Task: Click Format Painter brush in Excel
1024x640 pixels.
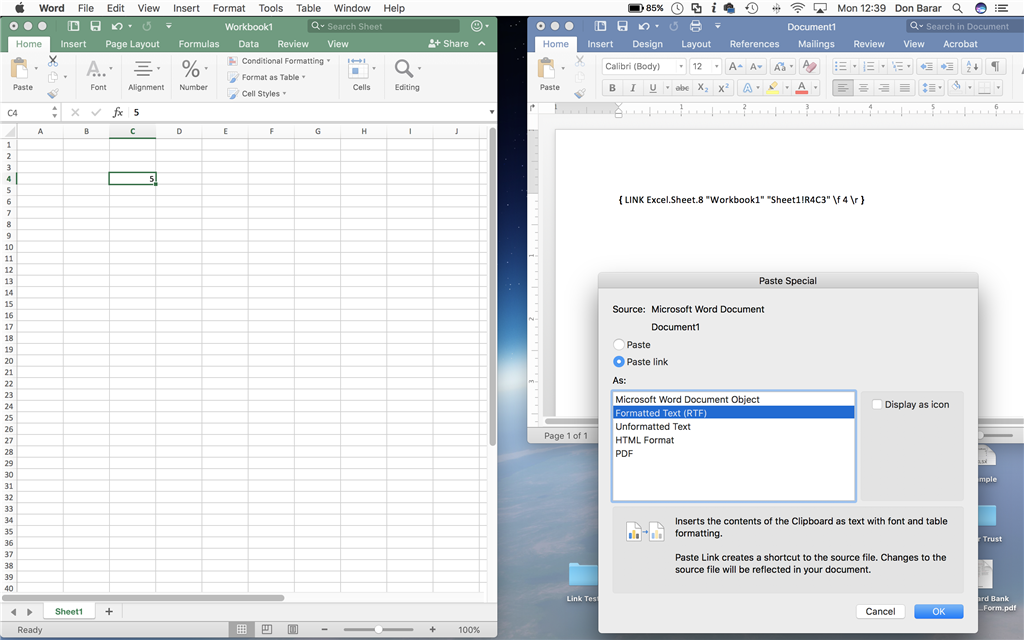Action: click(x=53, y=93)
